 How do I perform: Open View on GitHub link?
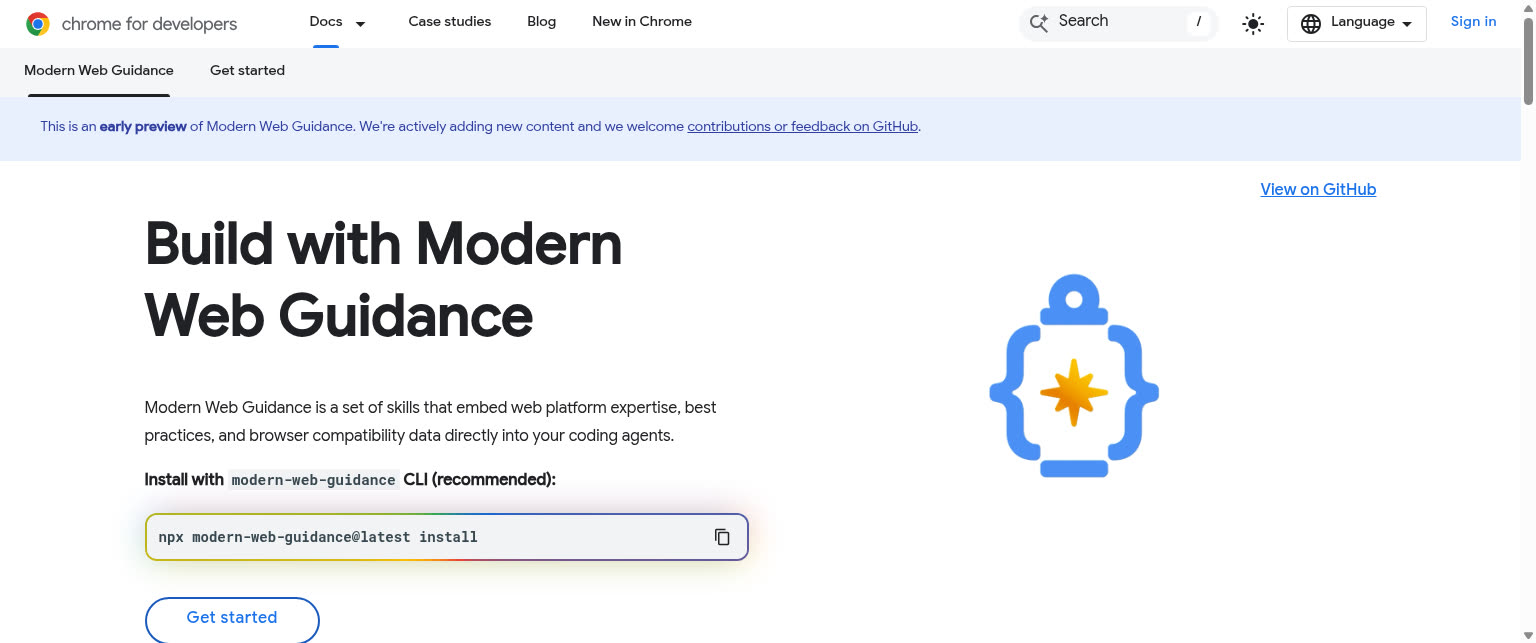[x=1318, y=189]
